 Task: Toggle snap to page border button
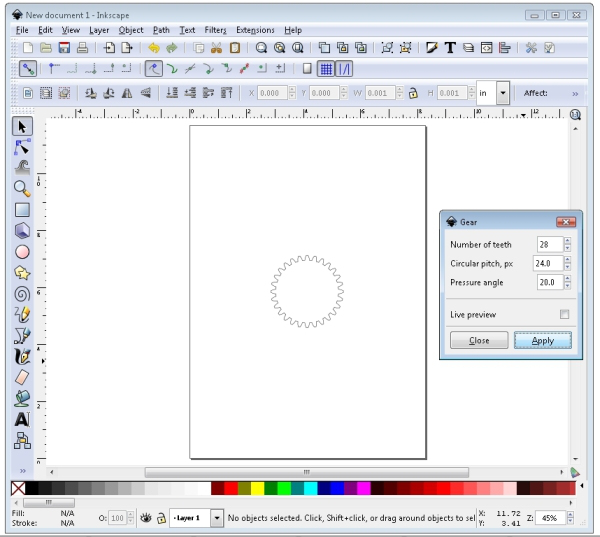coord(307,69)
